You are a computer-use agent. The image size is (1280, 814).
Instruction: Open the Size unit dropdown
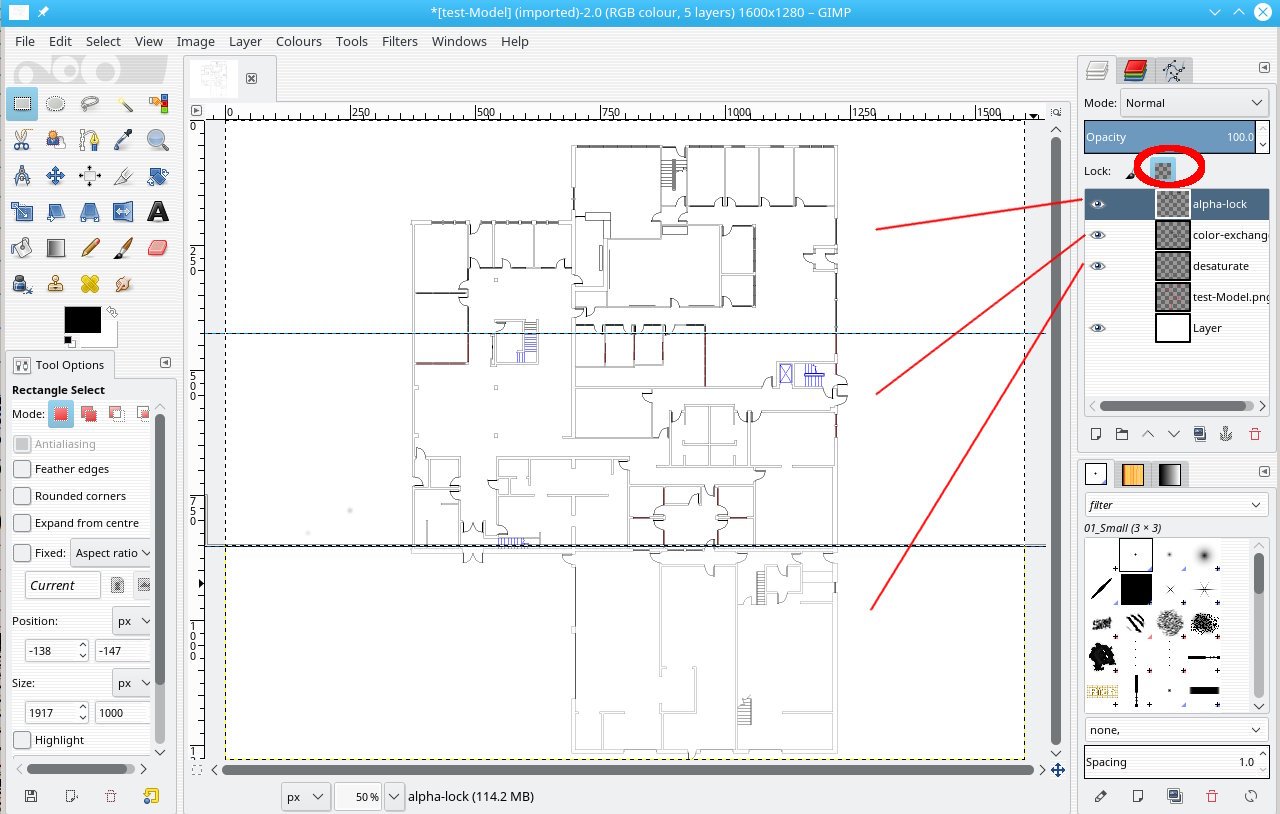(133, 684)
